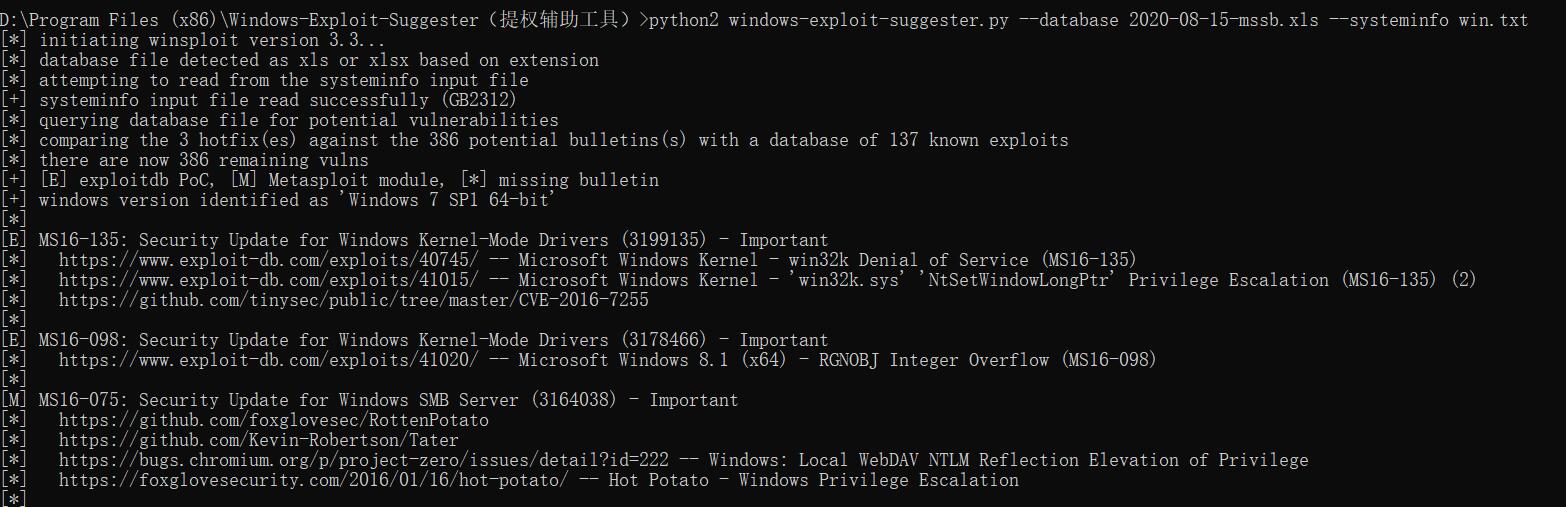Open the foxglovesec RottenPotato GitHub link

point(273,420)
